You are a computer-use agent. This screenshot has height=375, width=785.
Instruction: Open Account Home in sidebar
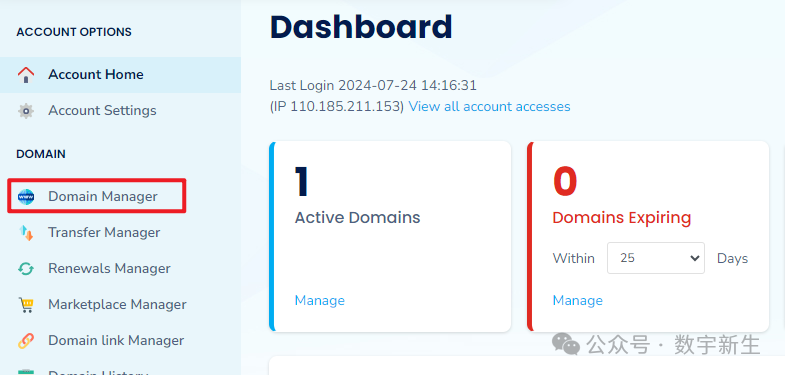point(120,75)
